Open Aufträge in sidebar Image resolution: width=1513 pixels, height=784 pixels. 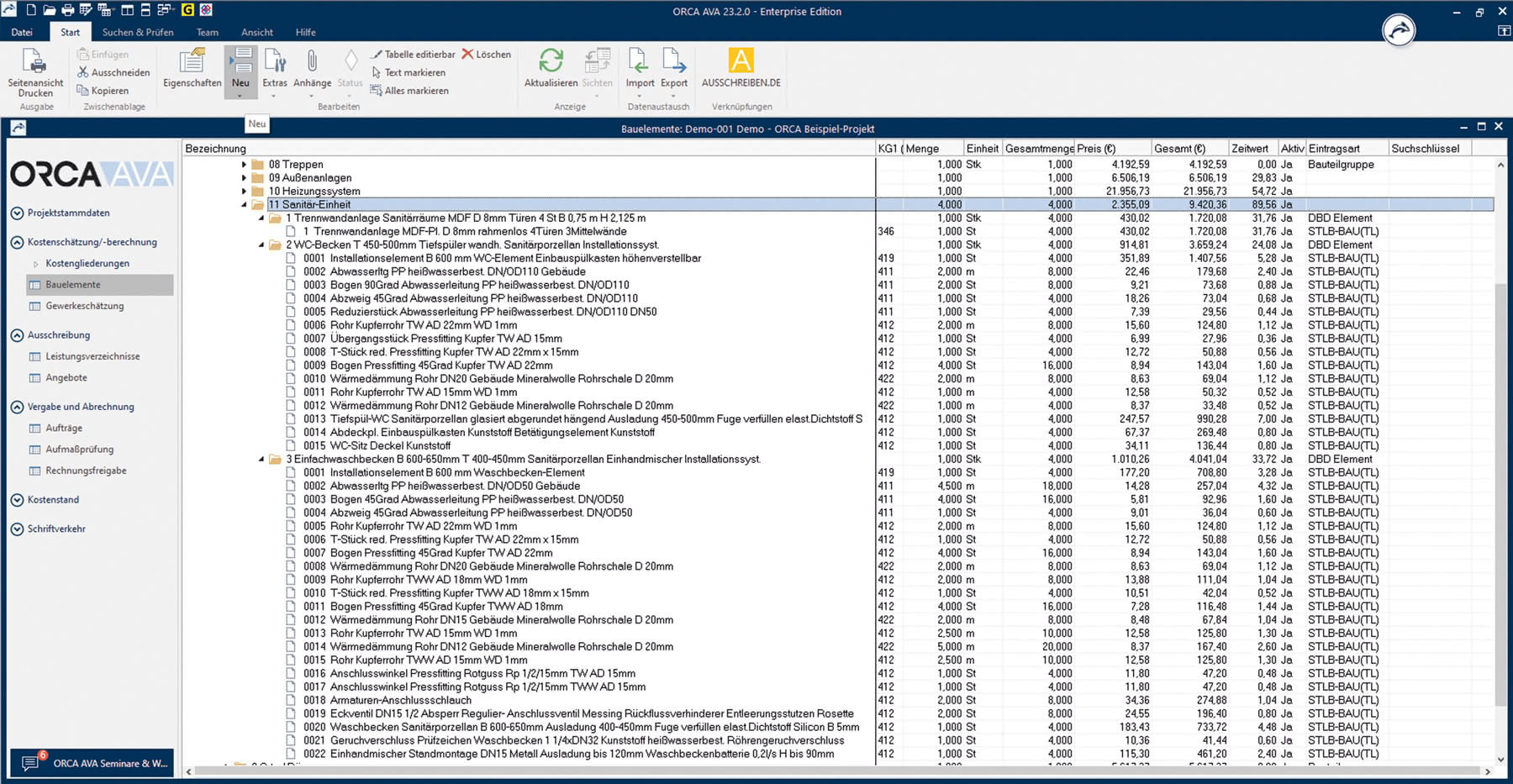[64, 429]
